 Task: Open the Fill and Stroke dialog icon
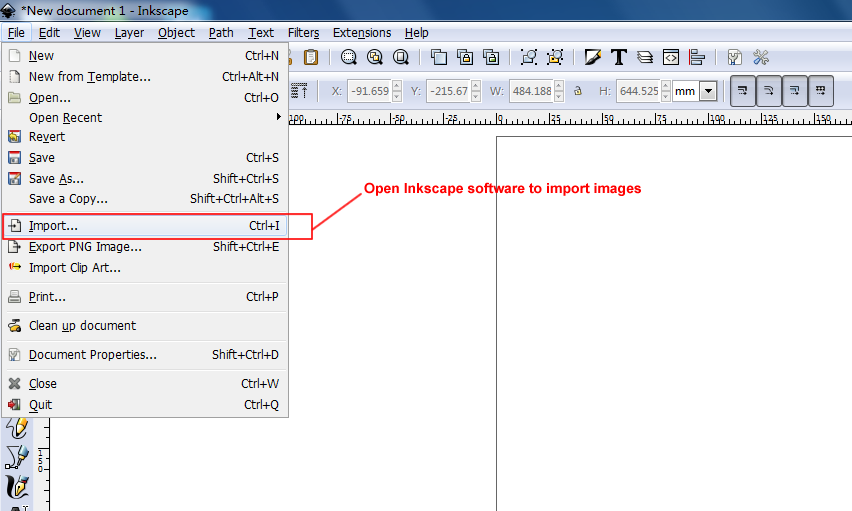click(x=593, y=57)
